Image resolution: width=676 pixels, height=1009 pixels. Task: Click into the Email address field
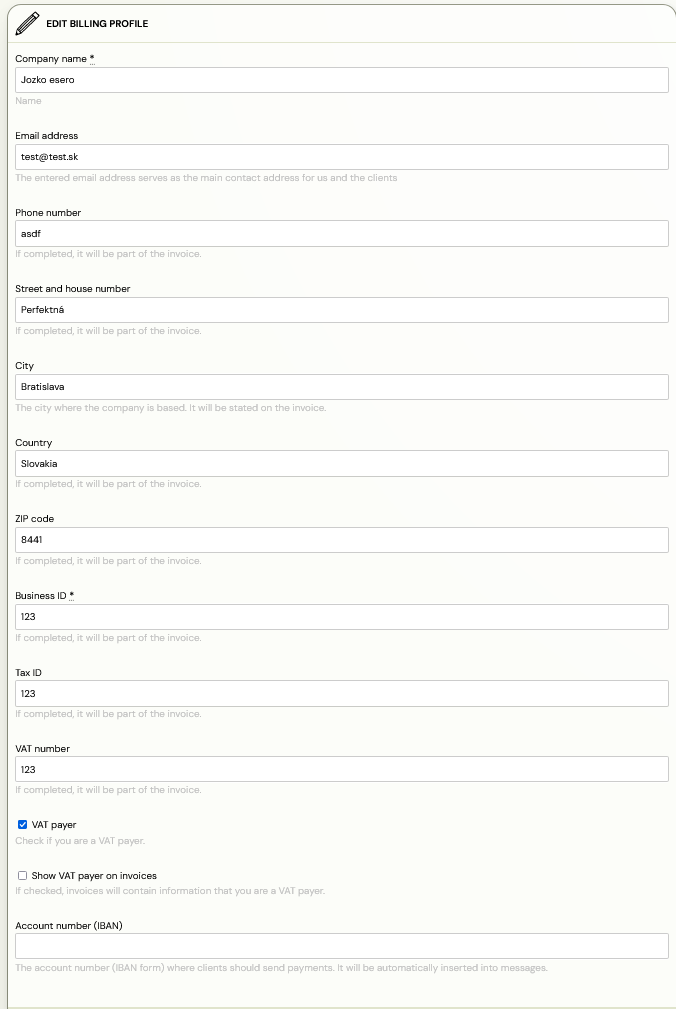click(x=342, y=157)
